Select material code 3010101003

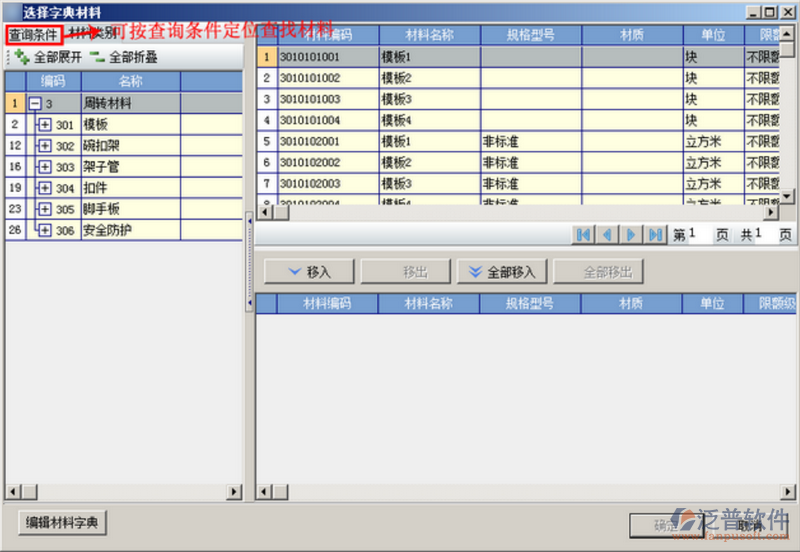coord(310,99)
